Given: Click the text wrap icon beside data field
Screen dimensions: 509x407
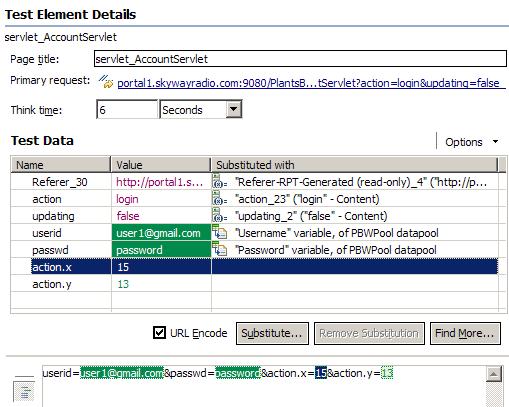Looking at the screenshot, I should [24, 392].
